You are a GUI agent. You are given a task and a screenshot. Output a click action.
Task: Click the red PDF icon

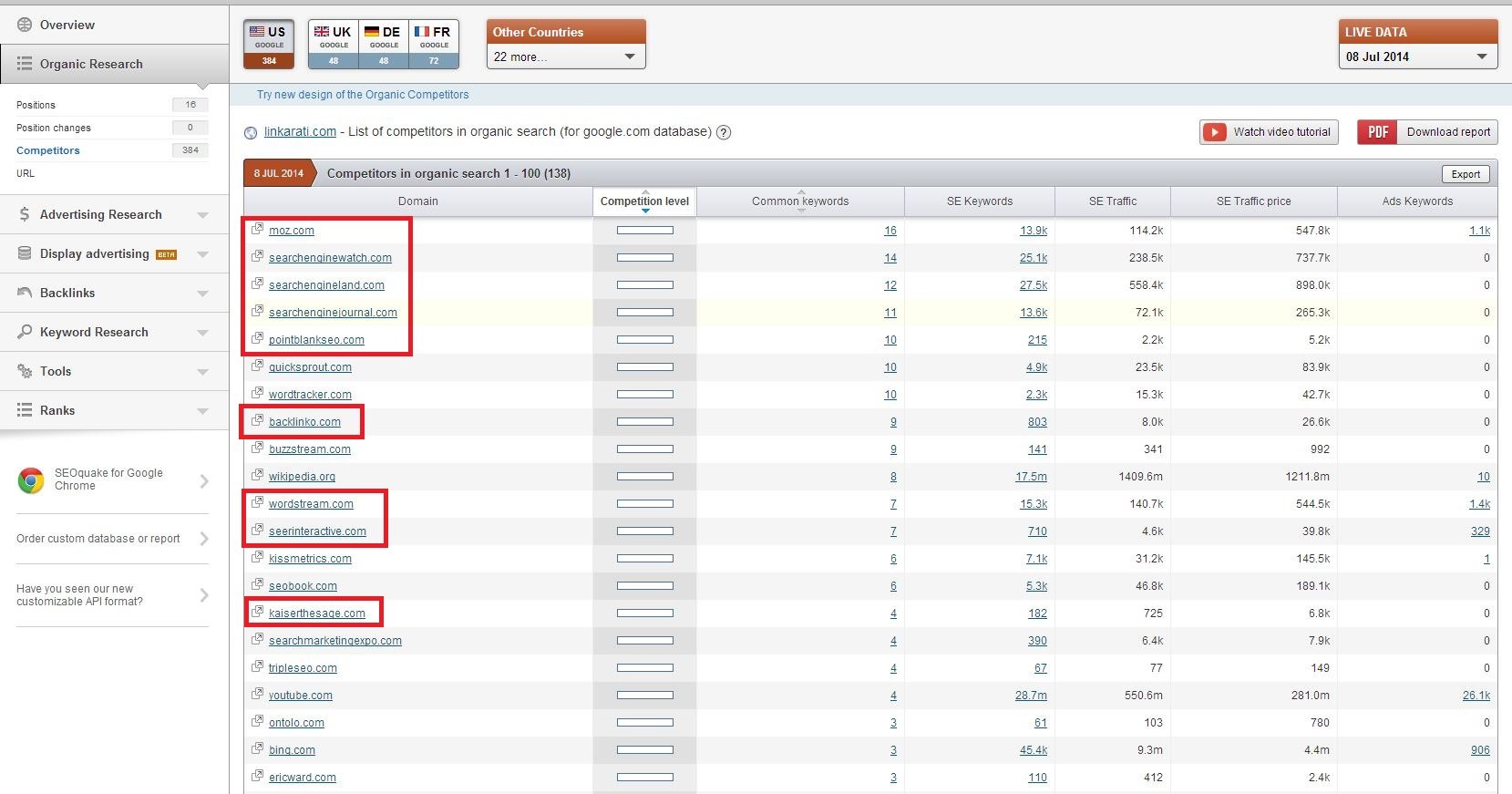click(1377, 132)
